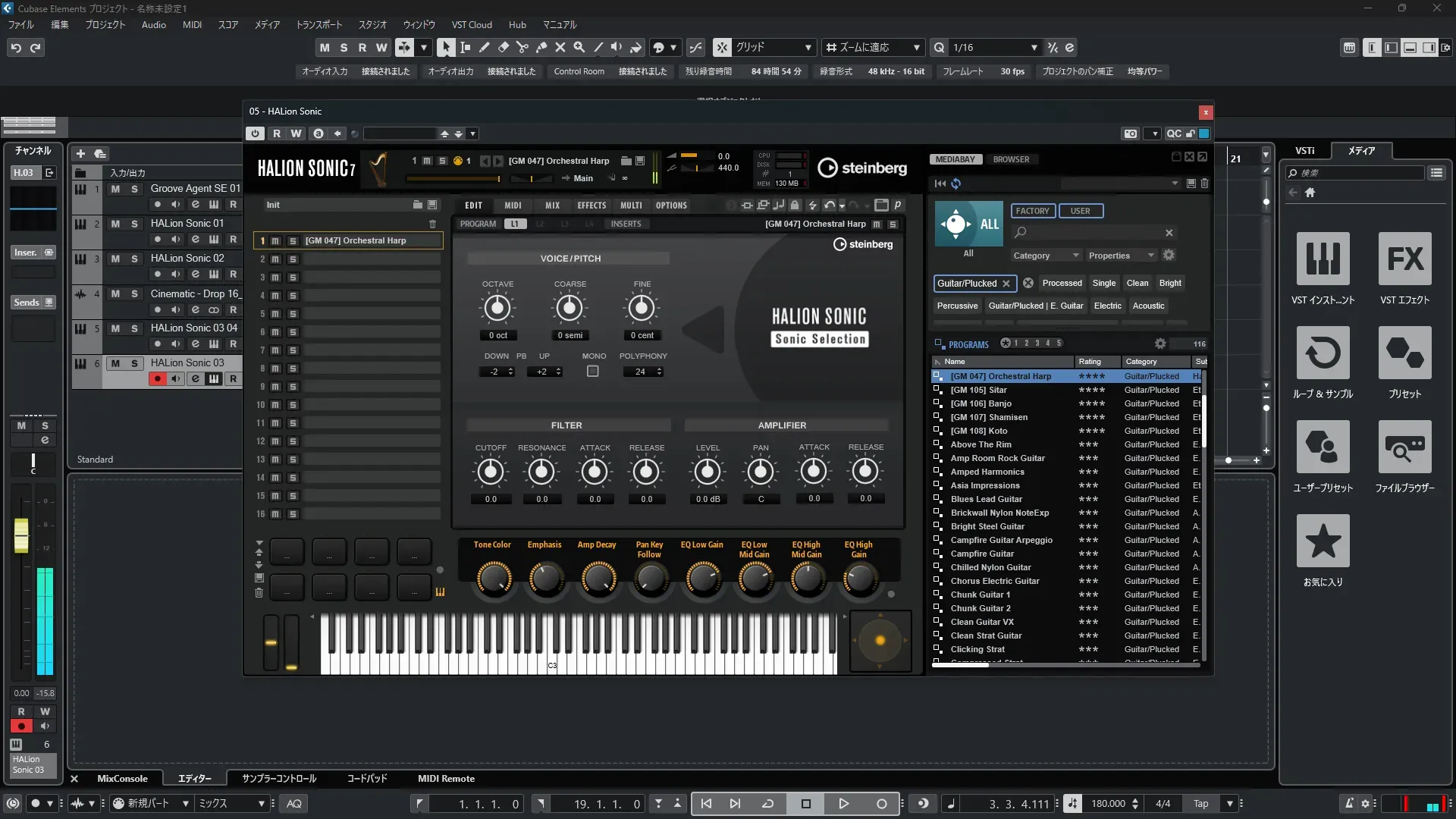Open the トランスポート menu
Screen dimensions: 1456x819
318,25
